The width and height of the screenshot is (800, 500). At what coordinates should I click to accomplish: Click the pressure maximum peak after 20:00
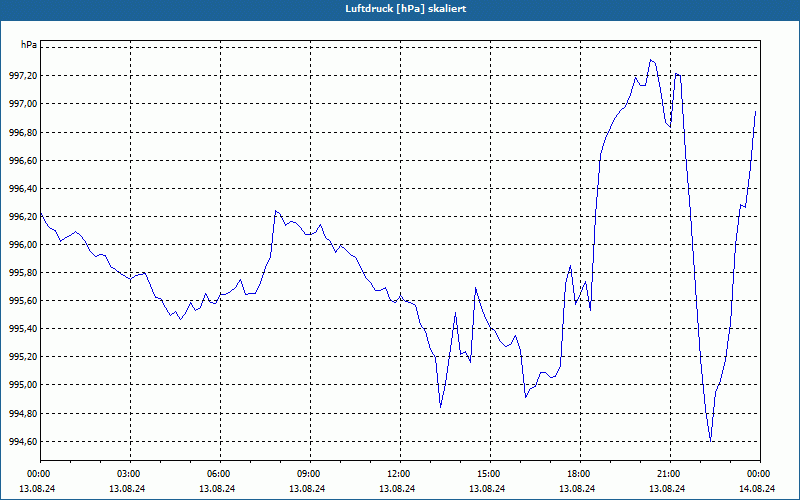651,60
